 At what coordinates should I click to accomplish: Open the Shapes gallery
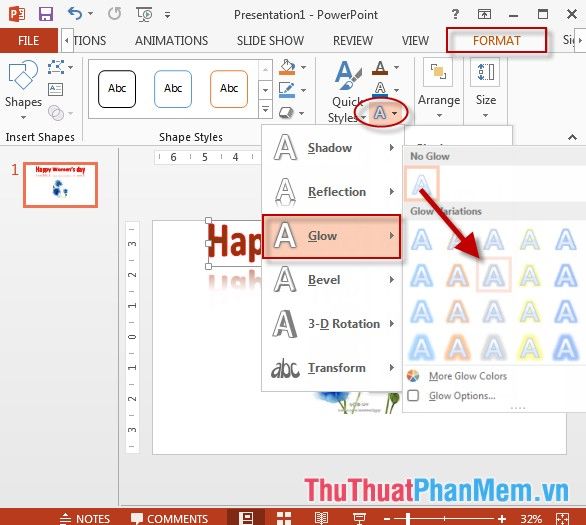point(23,90)
